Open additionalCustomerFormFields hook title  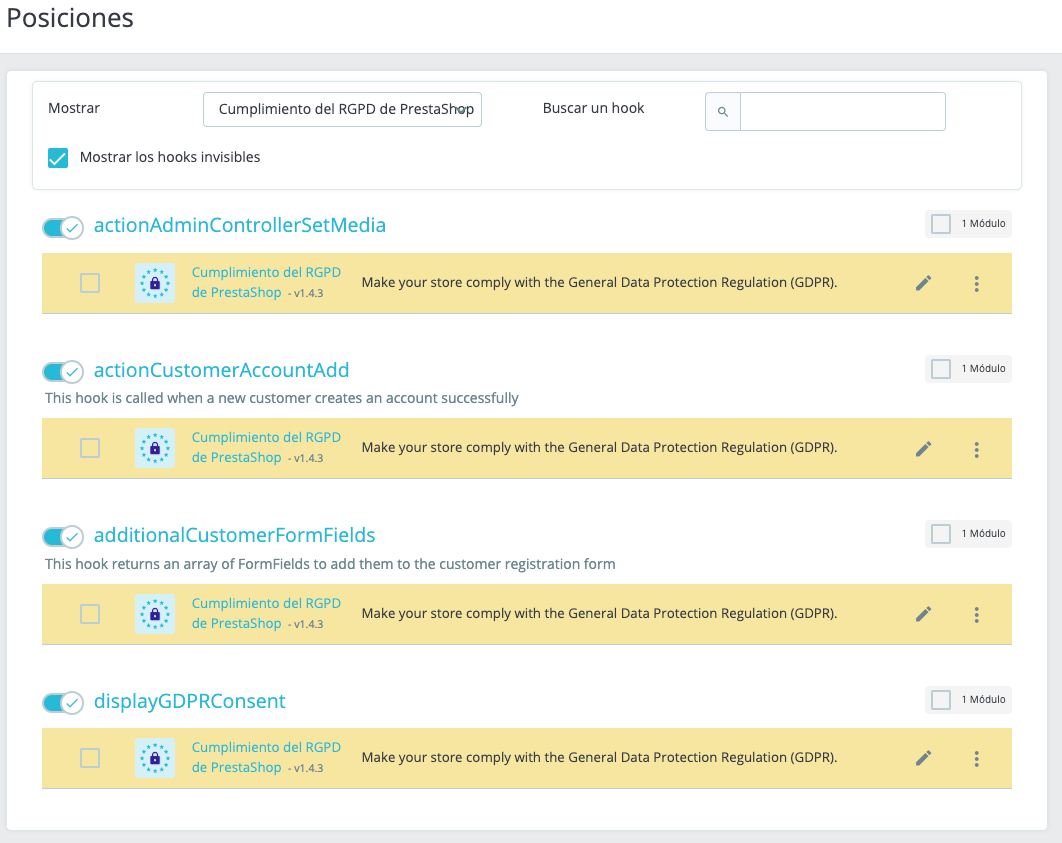234,536
